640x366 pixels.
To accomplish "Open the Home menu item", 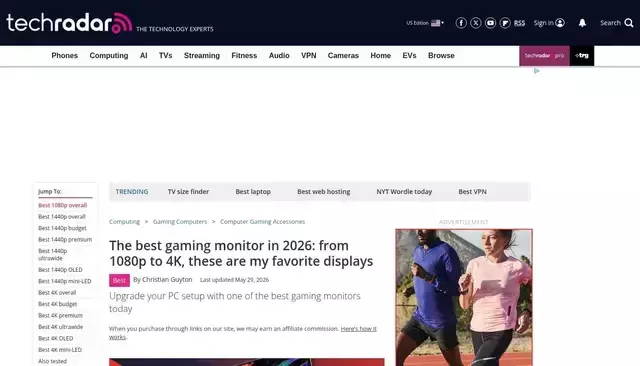I will [x=380, y=55].
